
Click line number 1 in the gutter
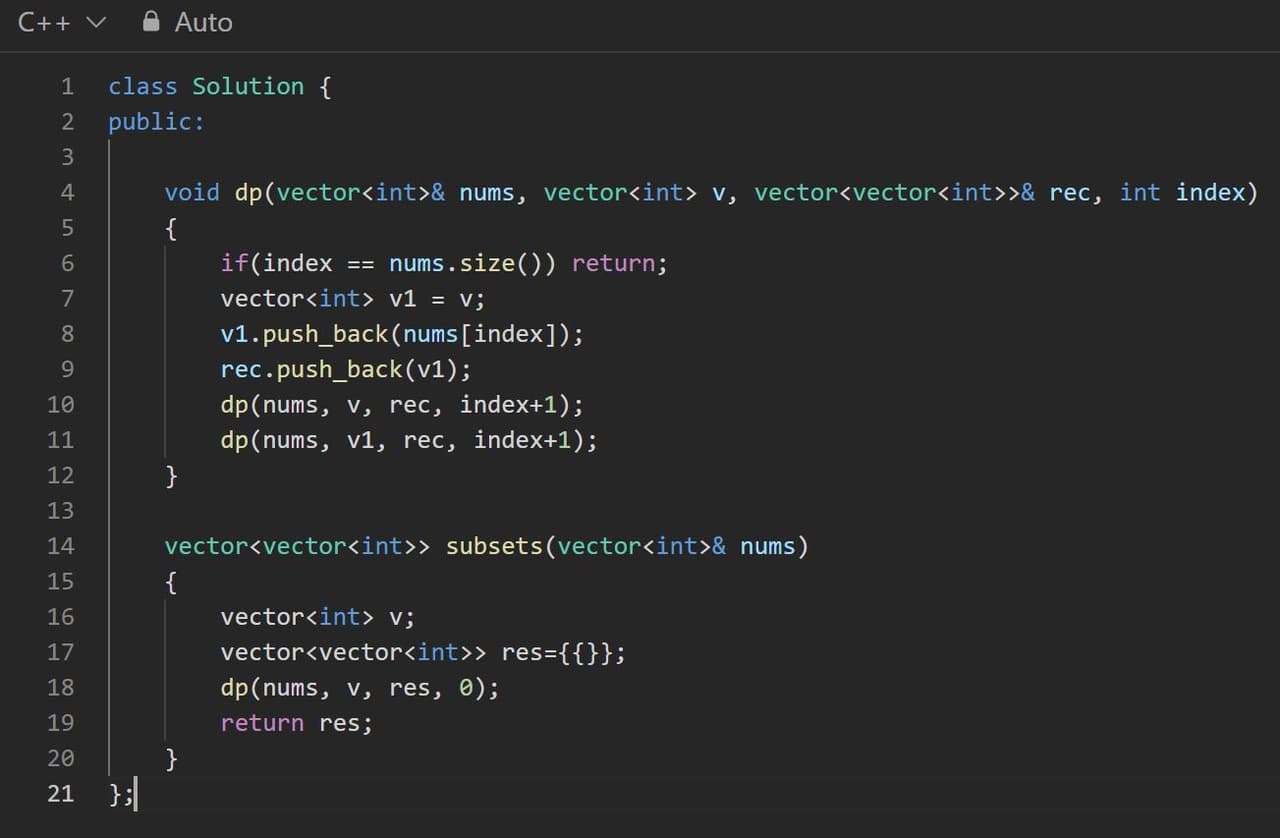pos(67,87)
